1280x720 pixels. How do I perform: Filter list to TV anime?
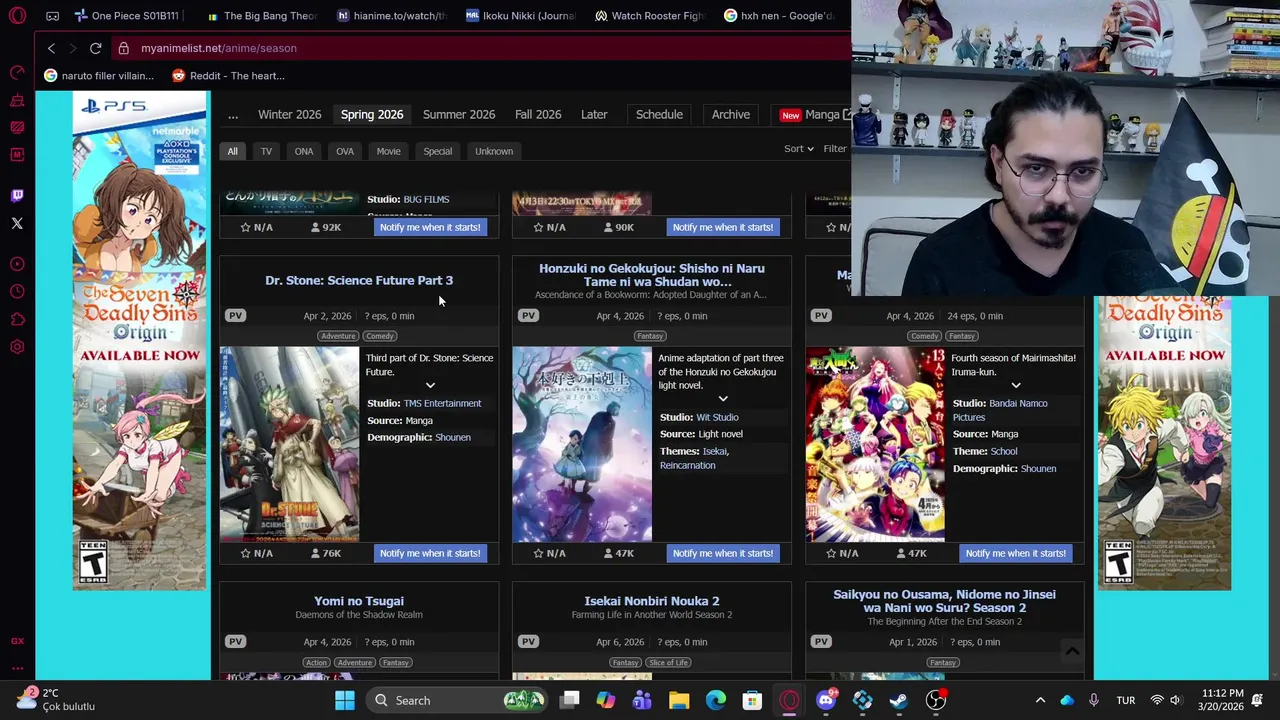click(266, 151)
